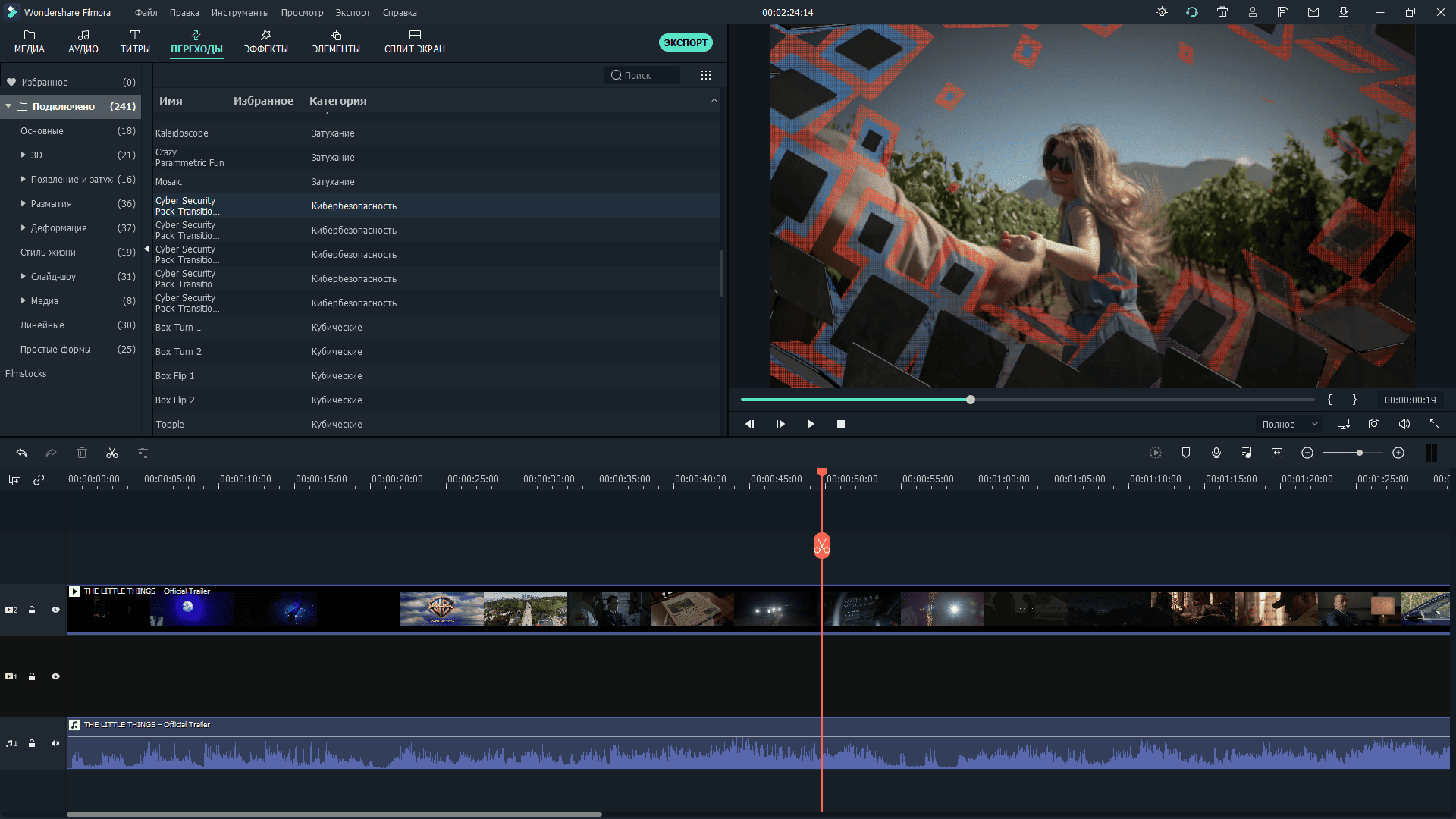This screenshot has height=819, width=1456.
Task: Mute audio track 1 speaker
Action: [55, 743]
